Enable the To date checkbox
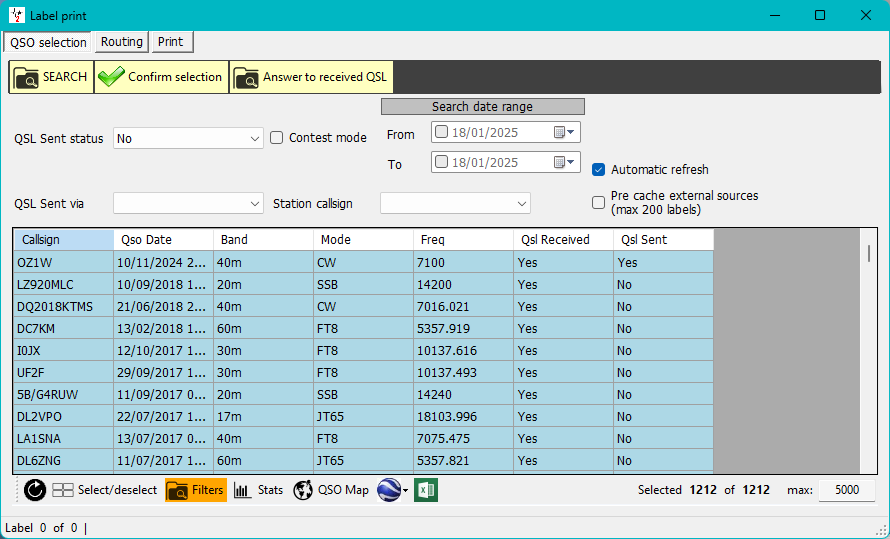890x539 pixels. [441, 162]
